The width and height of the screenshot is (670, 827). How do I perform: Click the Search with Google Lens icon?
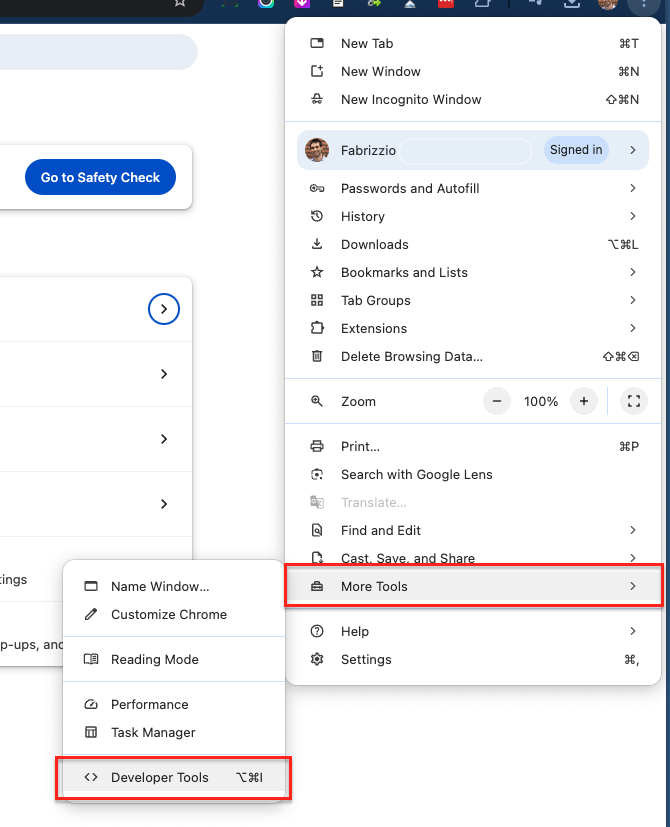tap(317, 475)
